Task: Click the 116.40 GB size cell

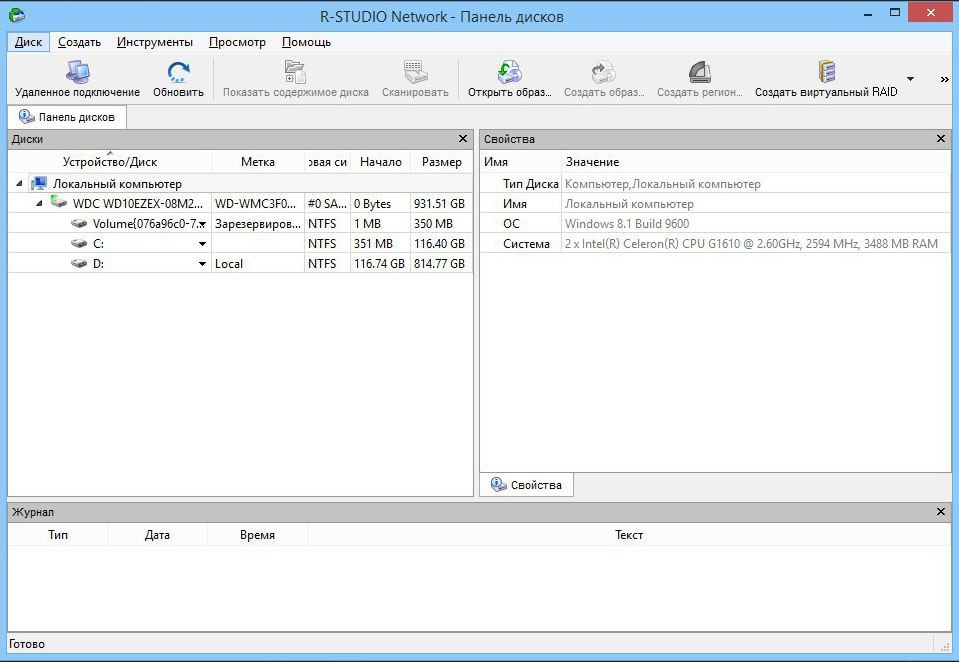Action: (x=439, y=244)
